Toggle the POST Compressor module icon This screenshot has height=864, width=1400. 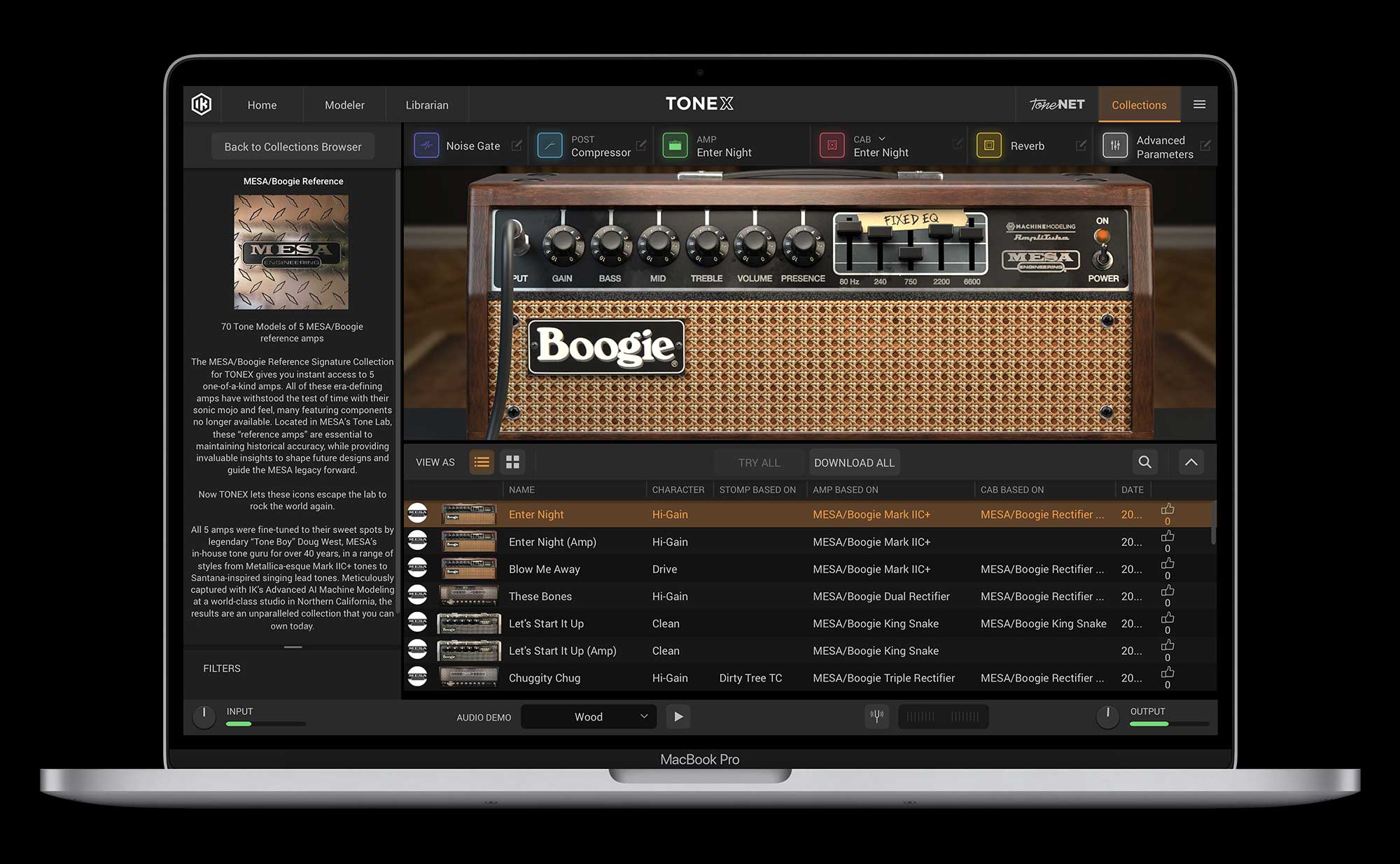coord(549,146)
